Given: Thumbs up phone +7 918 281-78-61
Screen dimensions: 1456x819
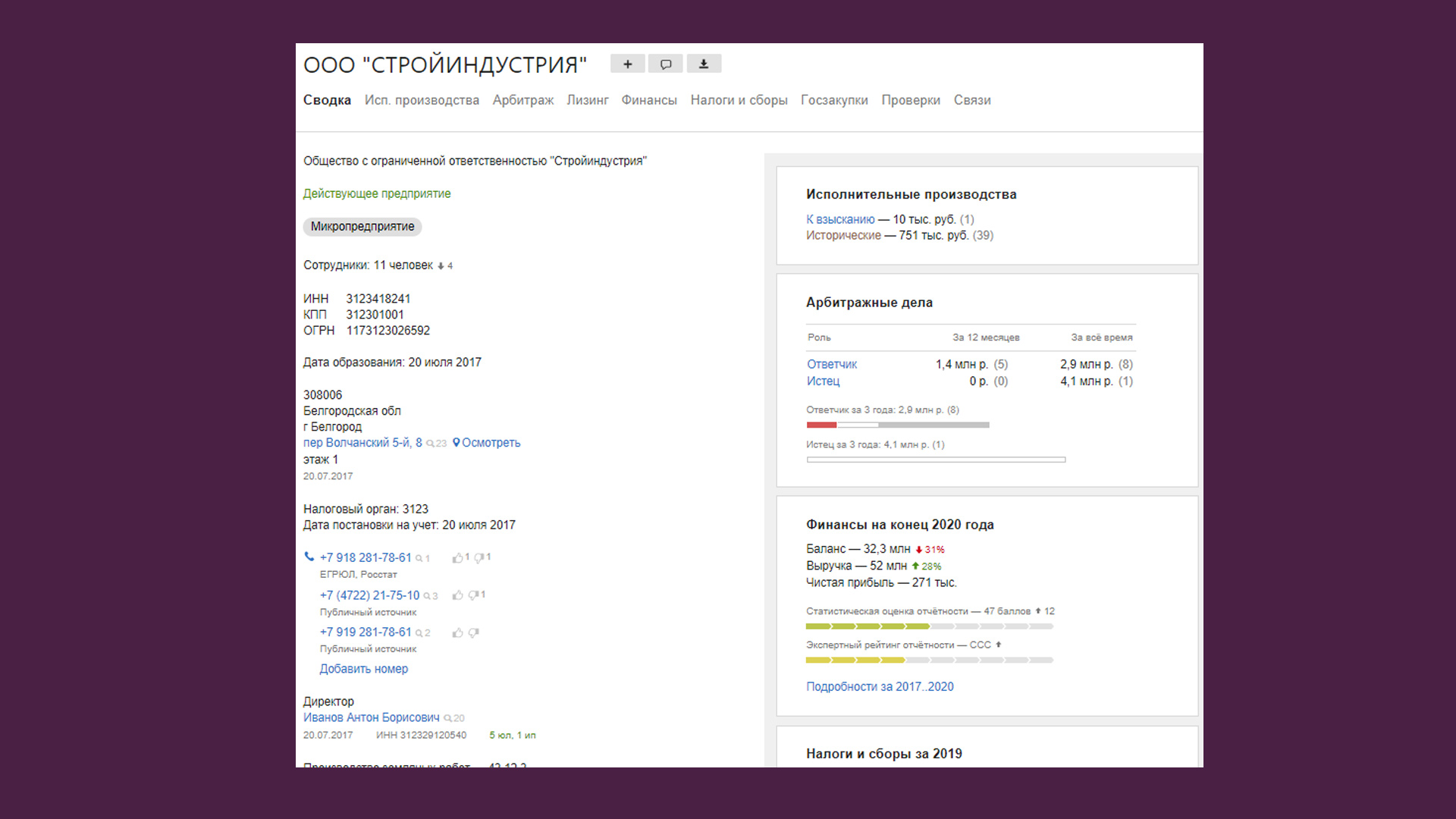Looking at the screenshot, I should (457, 558).
